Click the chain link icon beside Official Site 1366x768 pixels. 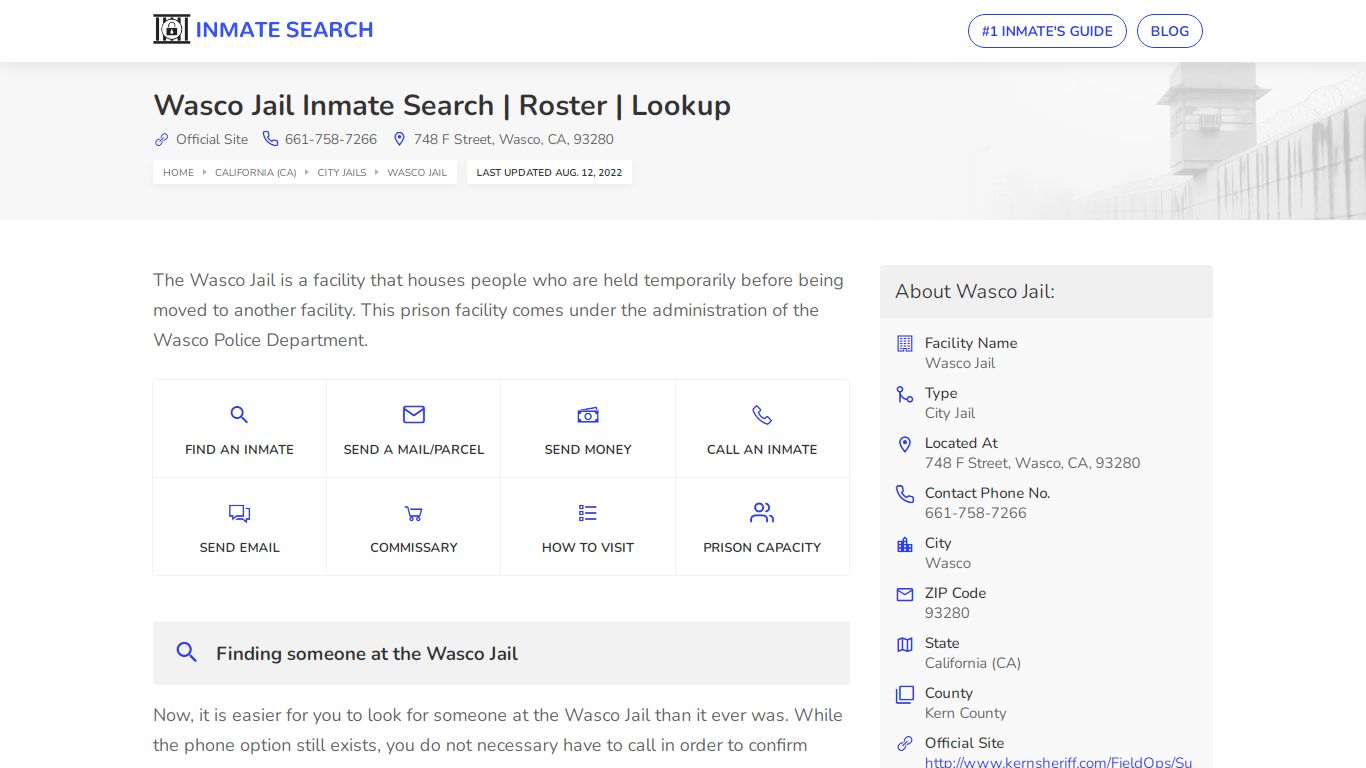(x=161, y=139)
